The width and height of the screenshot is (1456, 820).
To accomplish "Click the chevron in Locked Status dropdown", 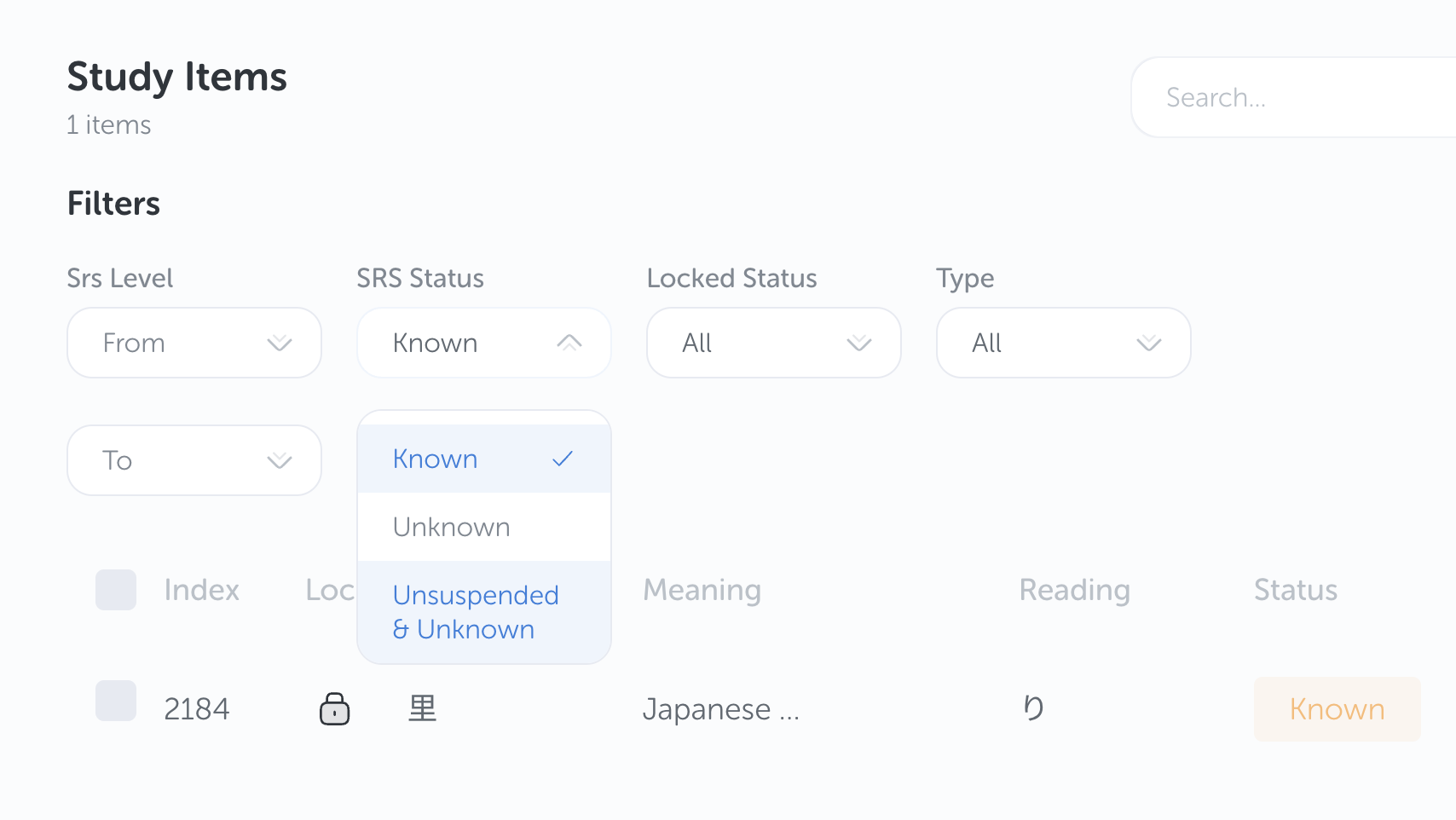I will [x=859, y=343].
